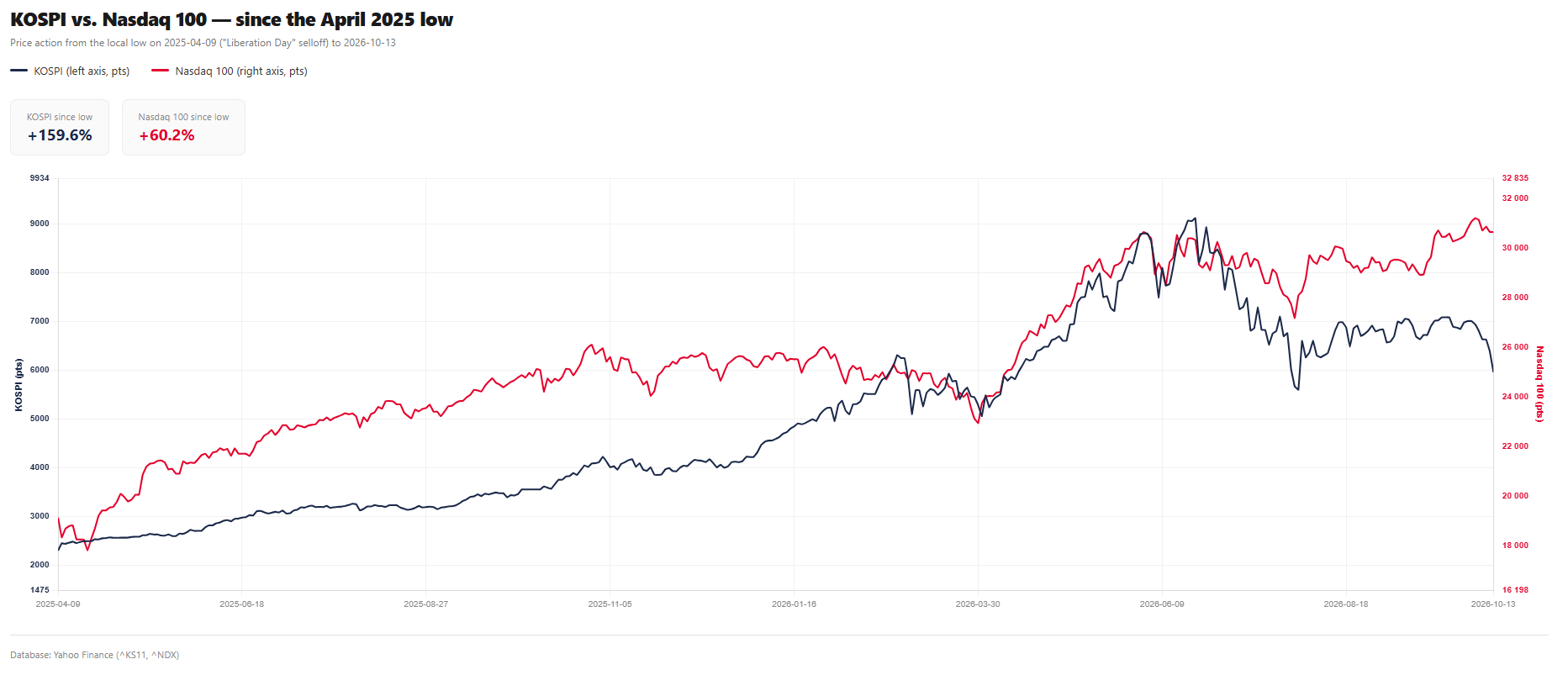Viewport: 1568px width, 675px height.
Task: Click the Yahoo Finance database source footer
Action: [95, 655]
